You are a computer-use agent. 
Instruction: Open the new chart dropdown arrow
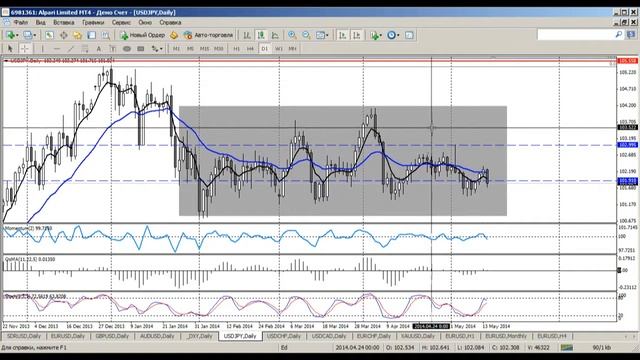point(17,36)
